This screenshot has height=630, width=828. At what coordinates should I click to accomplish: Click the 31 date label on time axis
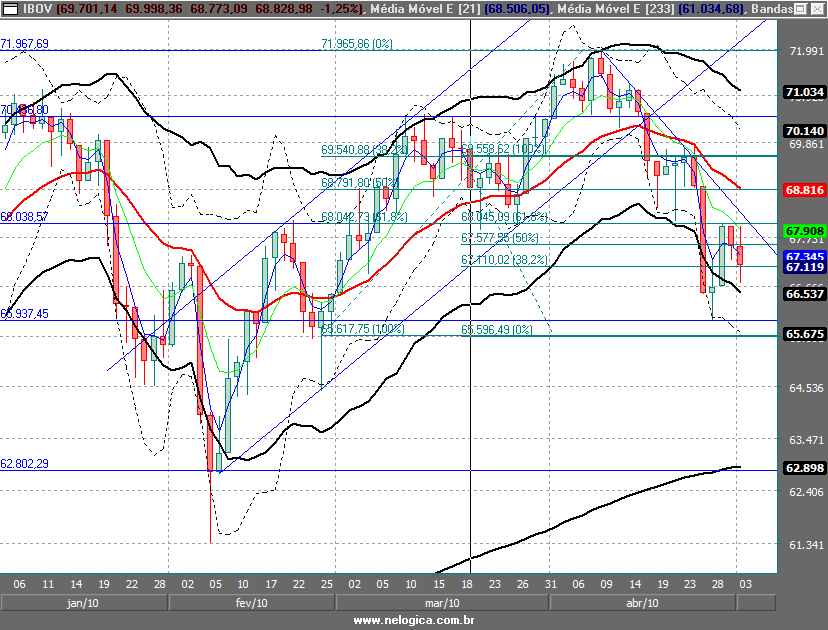pos(551,584)
